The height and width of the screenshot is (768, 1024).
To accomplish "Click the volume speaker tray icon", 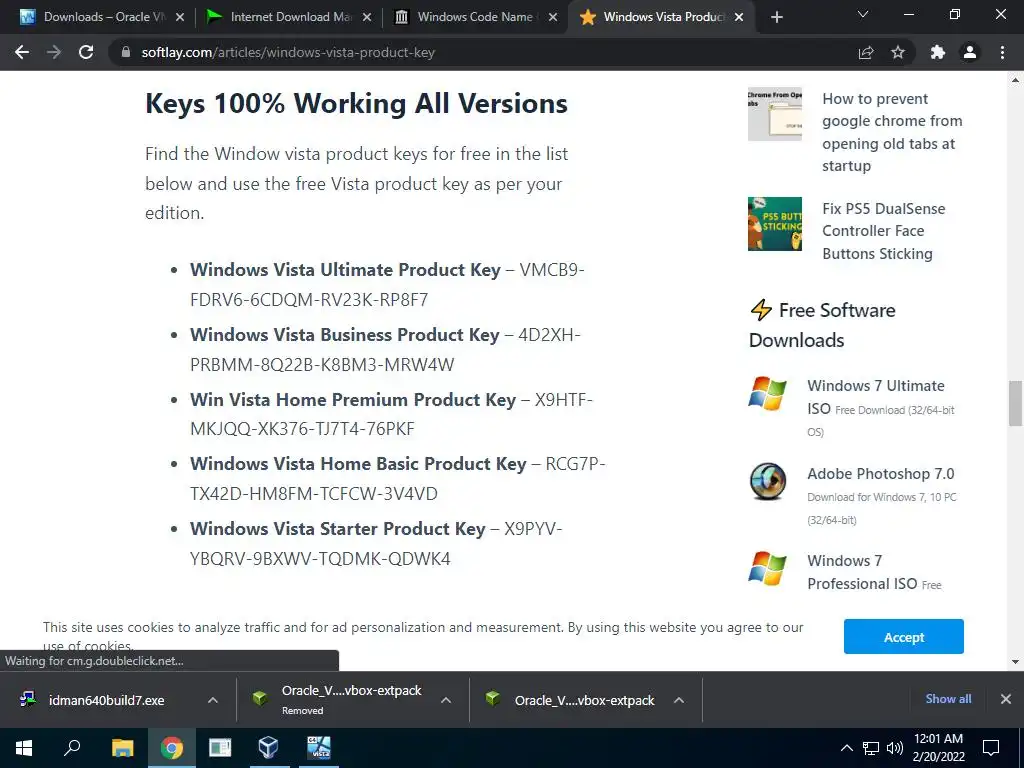I will click(x=895, y=748).
